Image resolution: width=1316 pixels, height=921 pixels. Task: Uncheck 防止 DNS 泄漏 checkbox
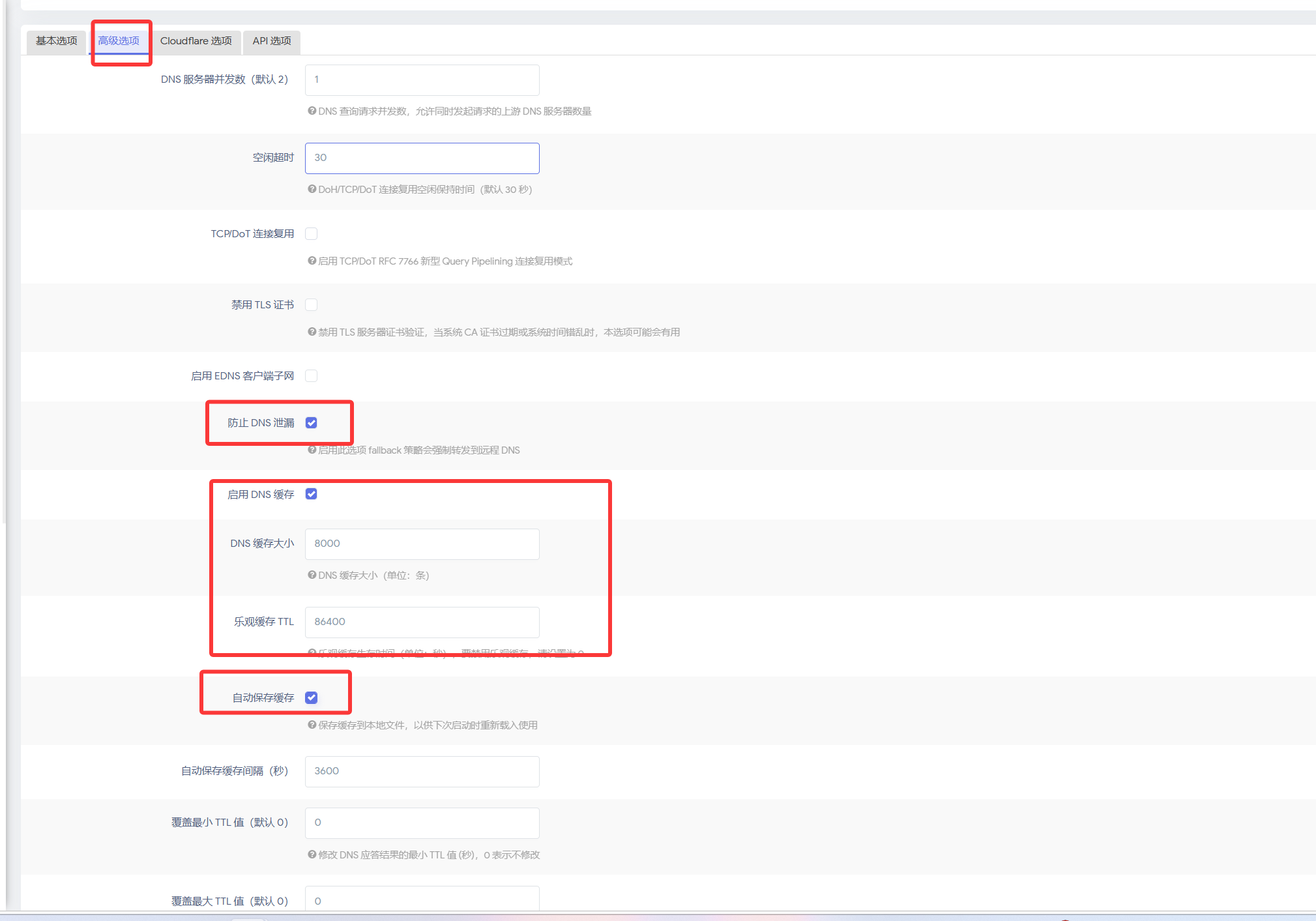click(312, 423)
